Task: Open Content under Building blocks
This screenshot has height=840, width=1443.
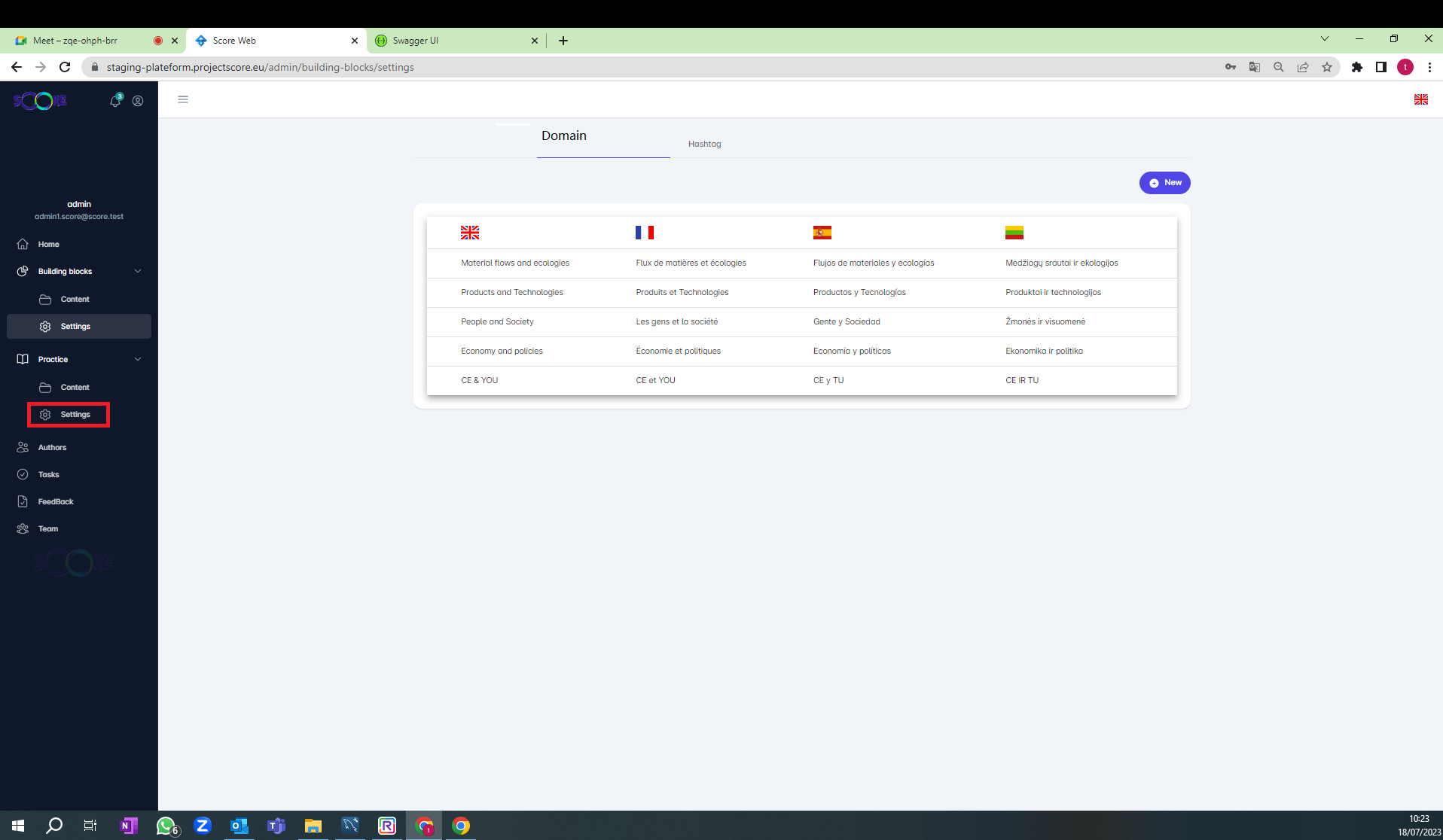Action: pyautogui.click(x=75, y=299)
